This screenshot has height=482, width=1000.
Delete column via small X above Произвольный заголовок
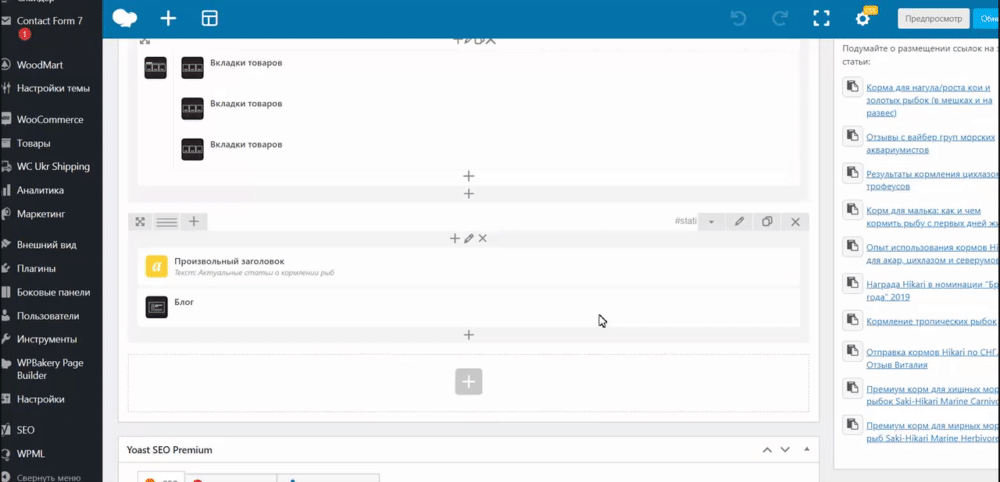(483, 238)
